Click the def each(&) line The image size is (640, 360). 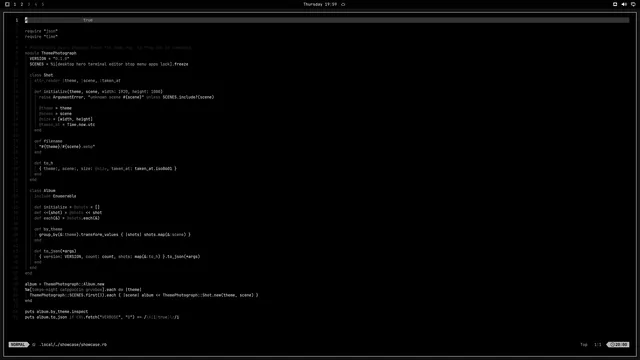tap(67, 218)
